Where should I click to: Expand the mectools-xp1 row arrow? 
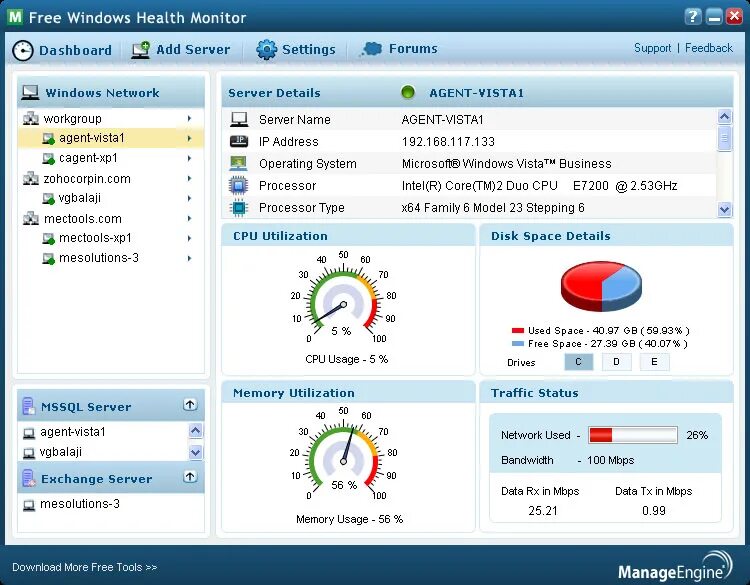tap(189, 238)
